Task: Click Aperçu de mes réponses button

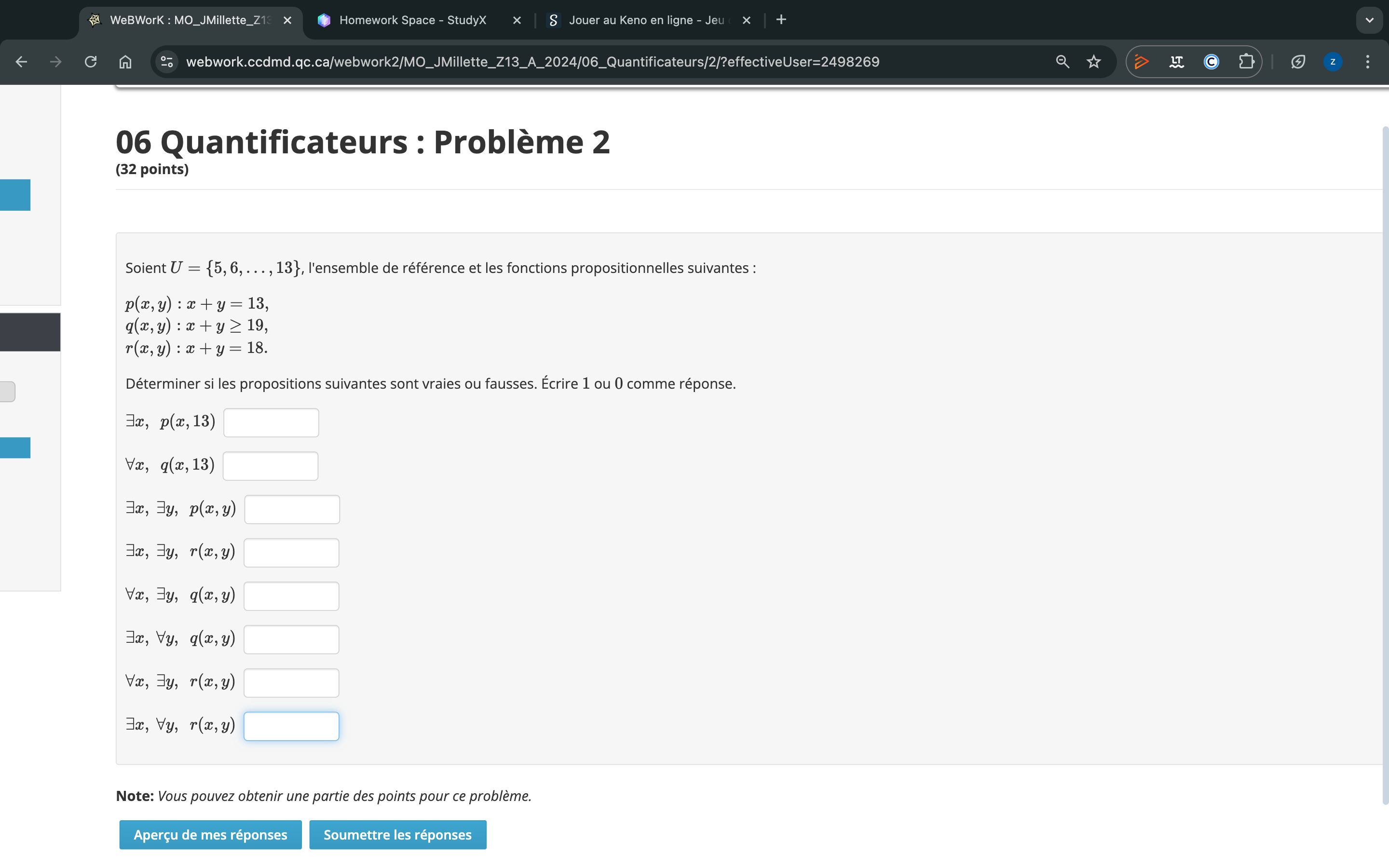Action: coord(211,835)
